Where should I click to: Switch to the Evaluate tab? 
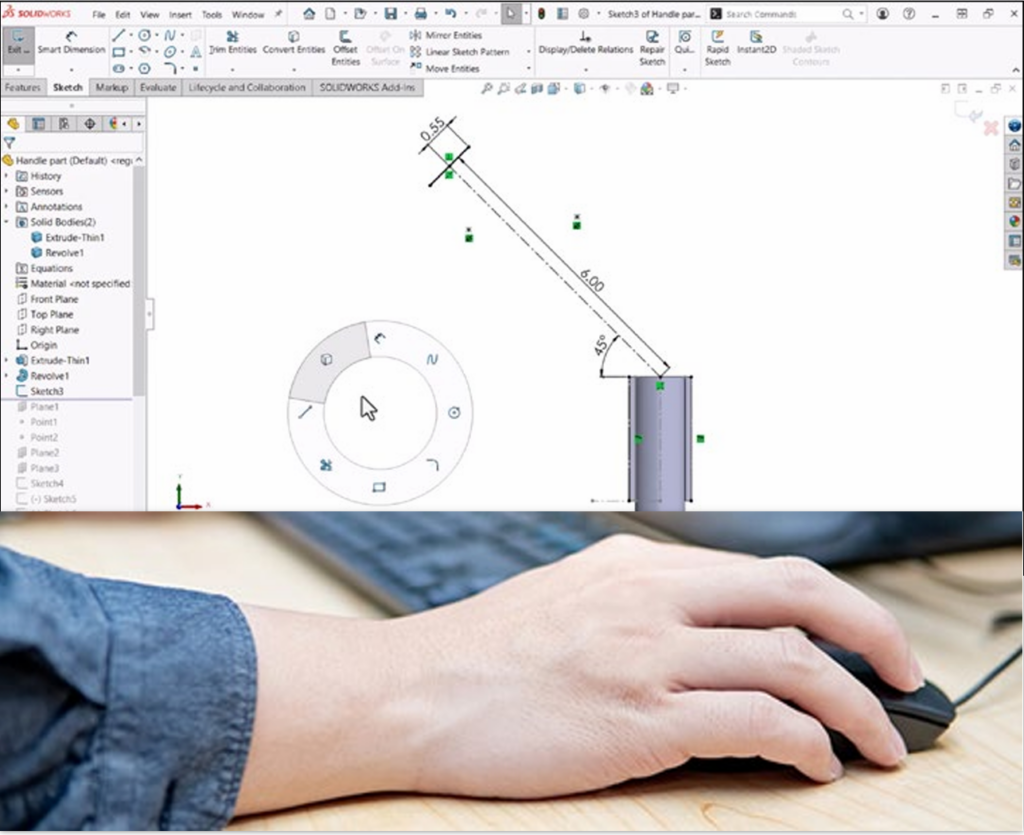(157, 88)
